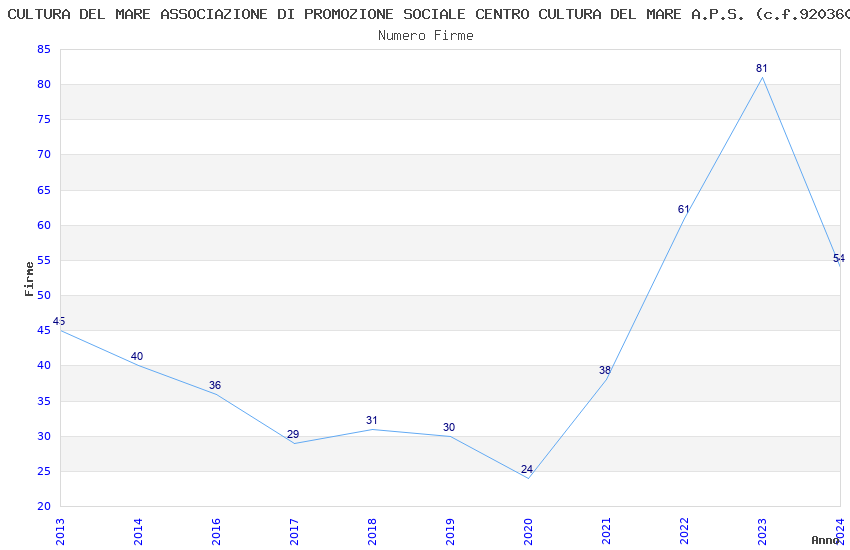Select the 2019 x-axis year label
This screenshot has width=850, height=550.
pyautogui.click(x=450, y=532)
